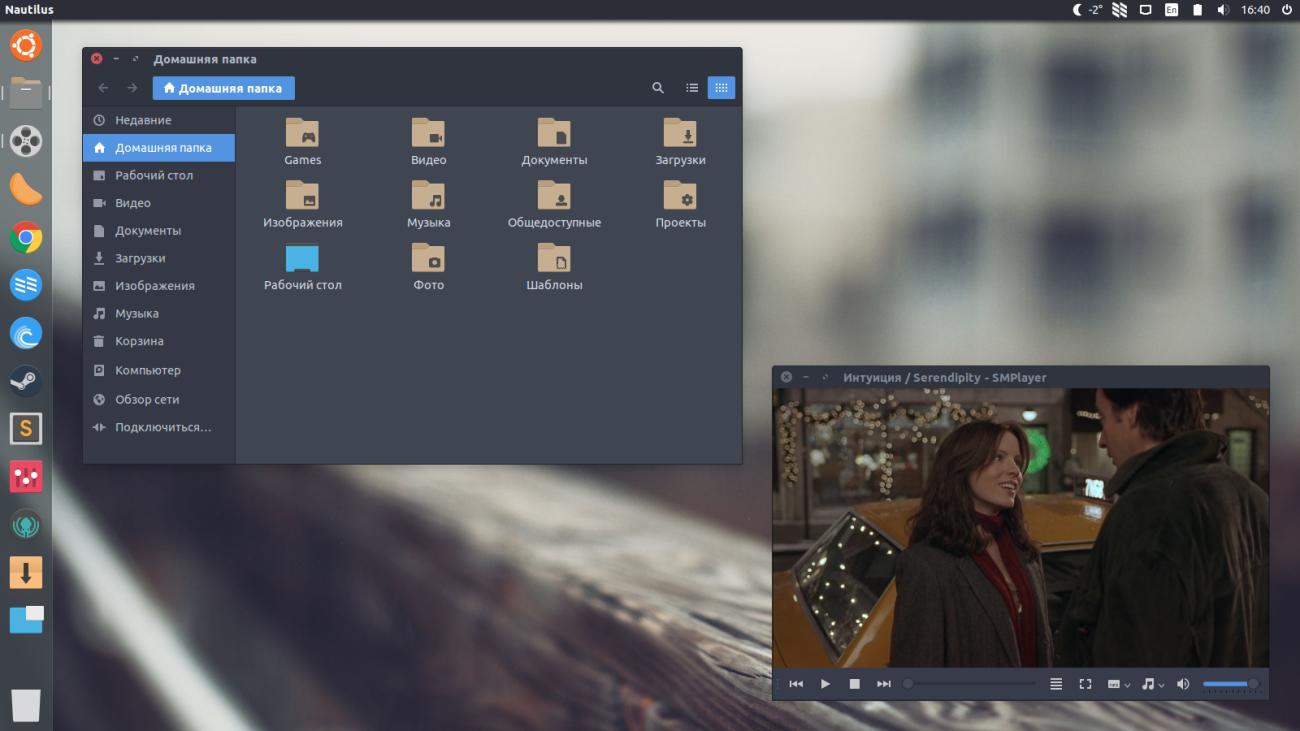This screenshot has height=731, width=1300.
Task: Open the system volume indicator
Action: pos(1223,10)
